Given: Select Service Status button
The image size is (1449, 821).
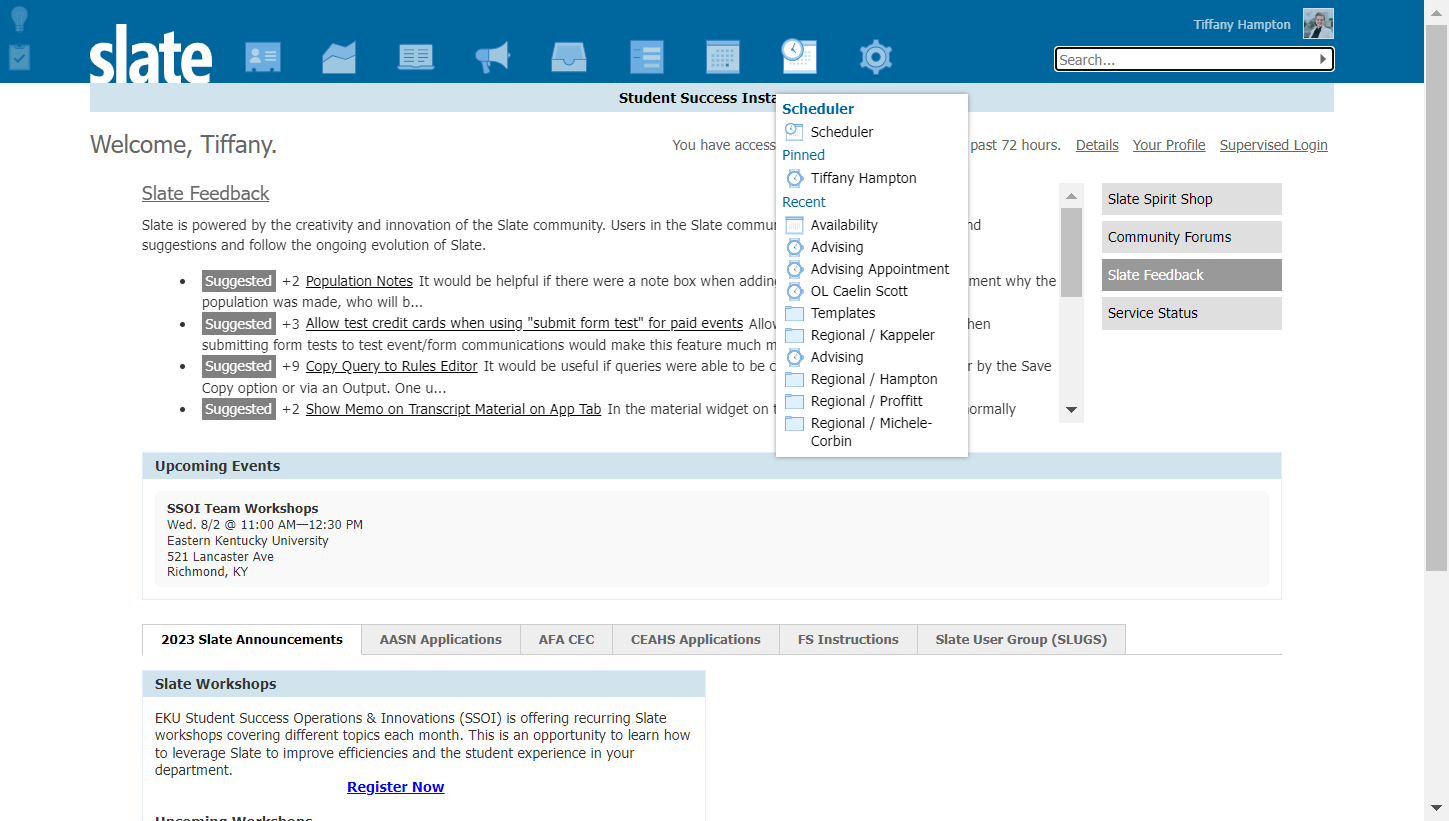Looking at the screenshot, I should point(1191,313).
